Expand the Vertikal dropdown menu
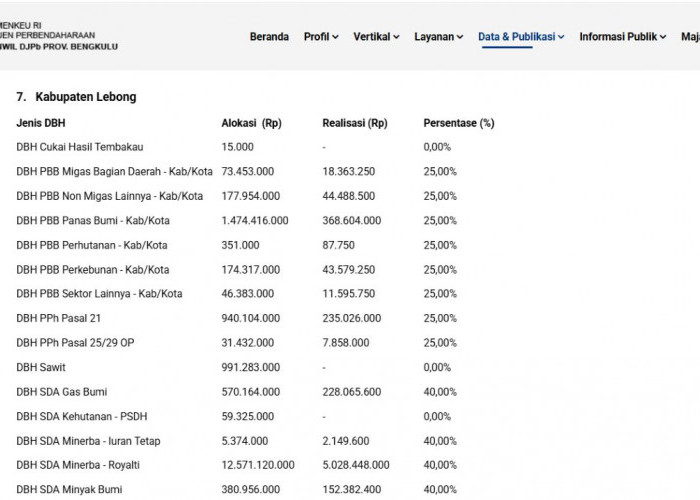This screenshot has width=700, height=500. tap(376, 37)
